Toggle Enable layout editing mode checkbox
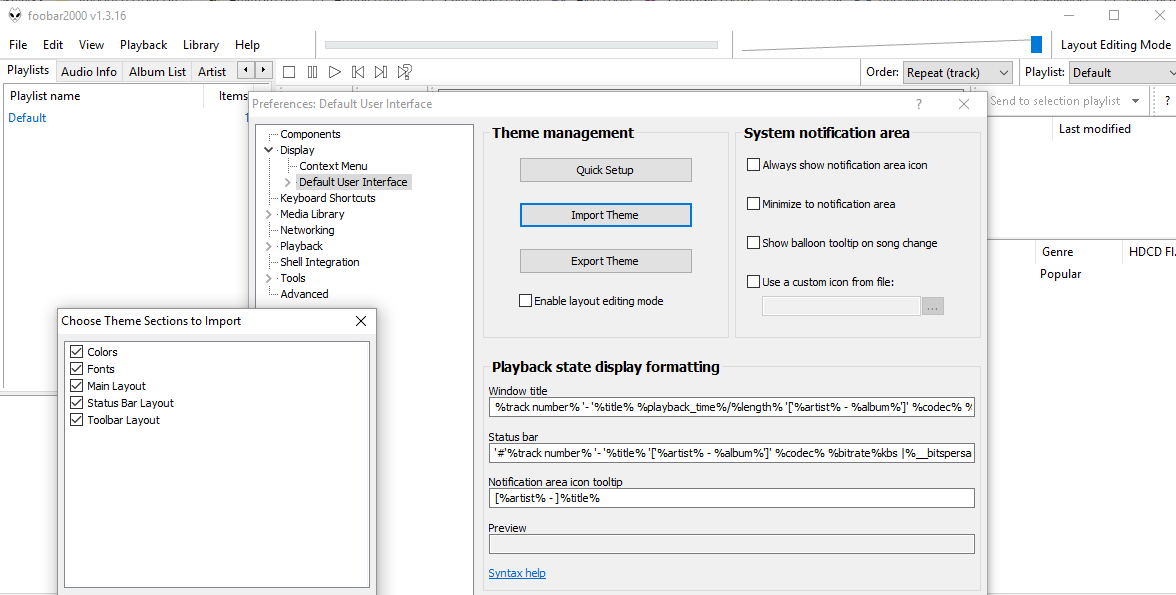The height and width of the screenshot is (595, 1176). [526, 301]
